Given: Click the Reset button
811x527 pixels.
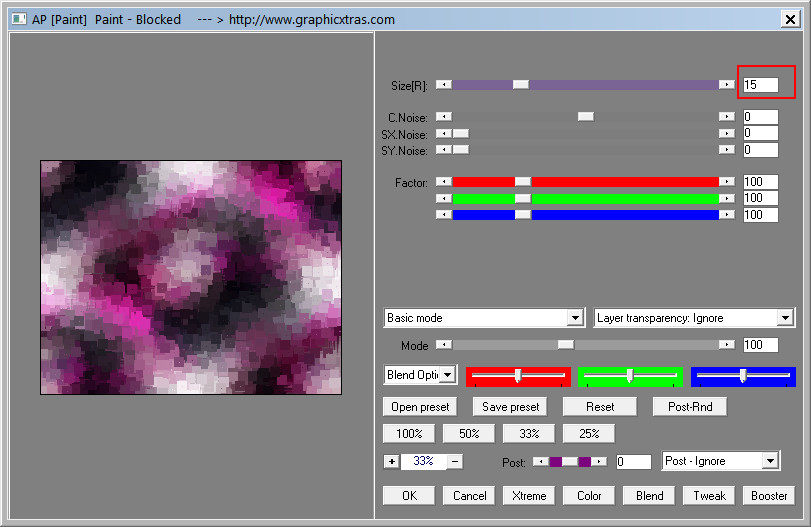Looking at the screenshot, I should (x=600, y=407).
